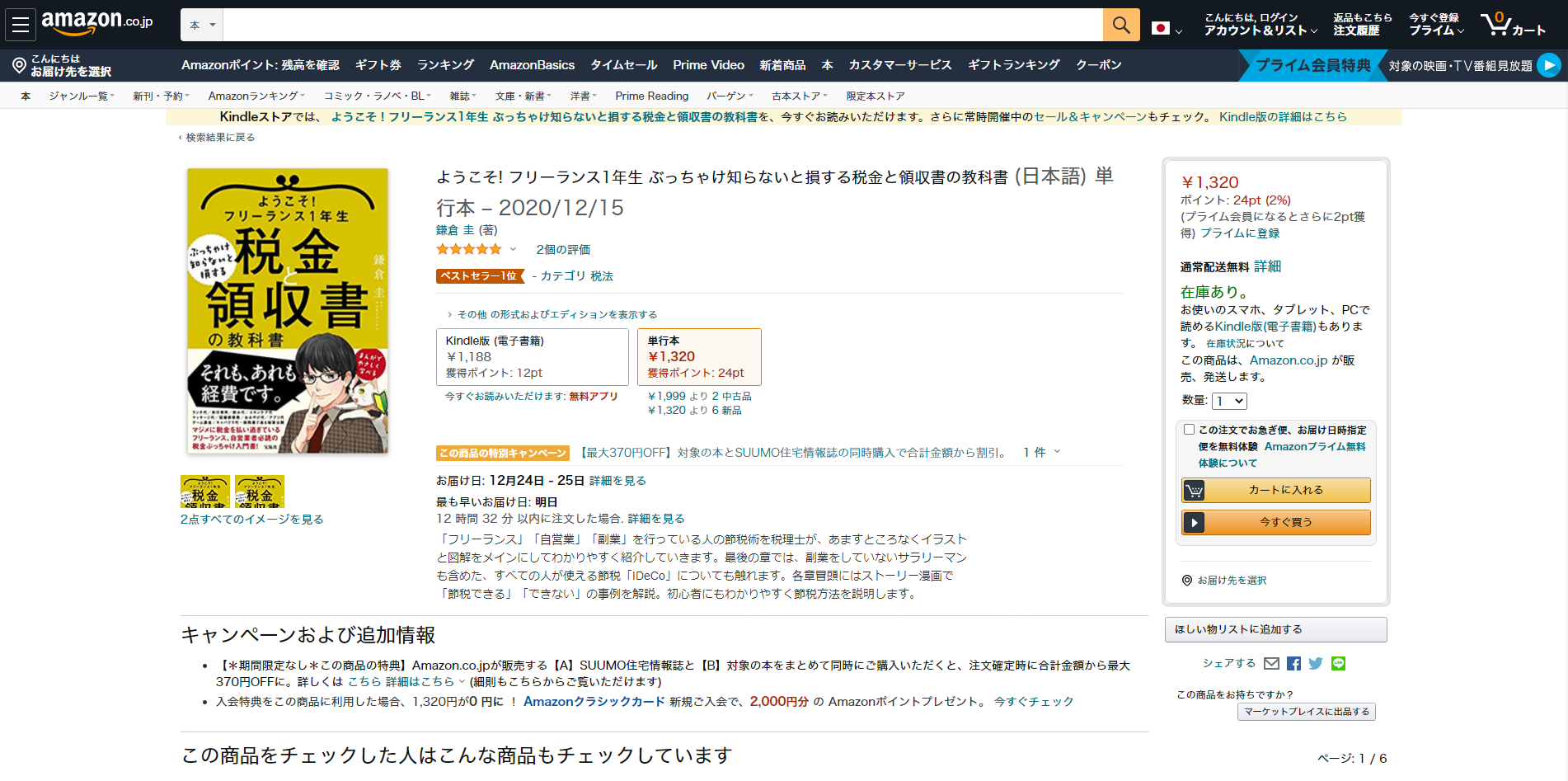Click プライムに登録 link
The image size is (1568, 781).
[1240, 233]
